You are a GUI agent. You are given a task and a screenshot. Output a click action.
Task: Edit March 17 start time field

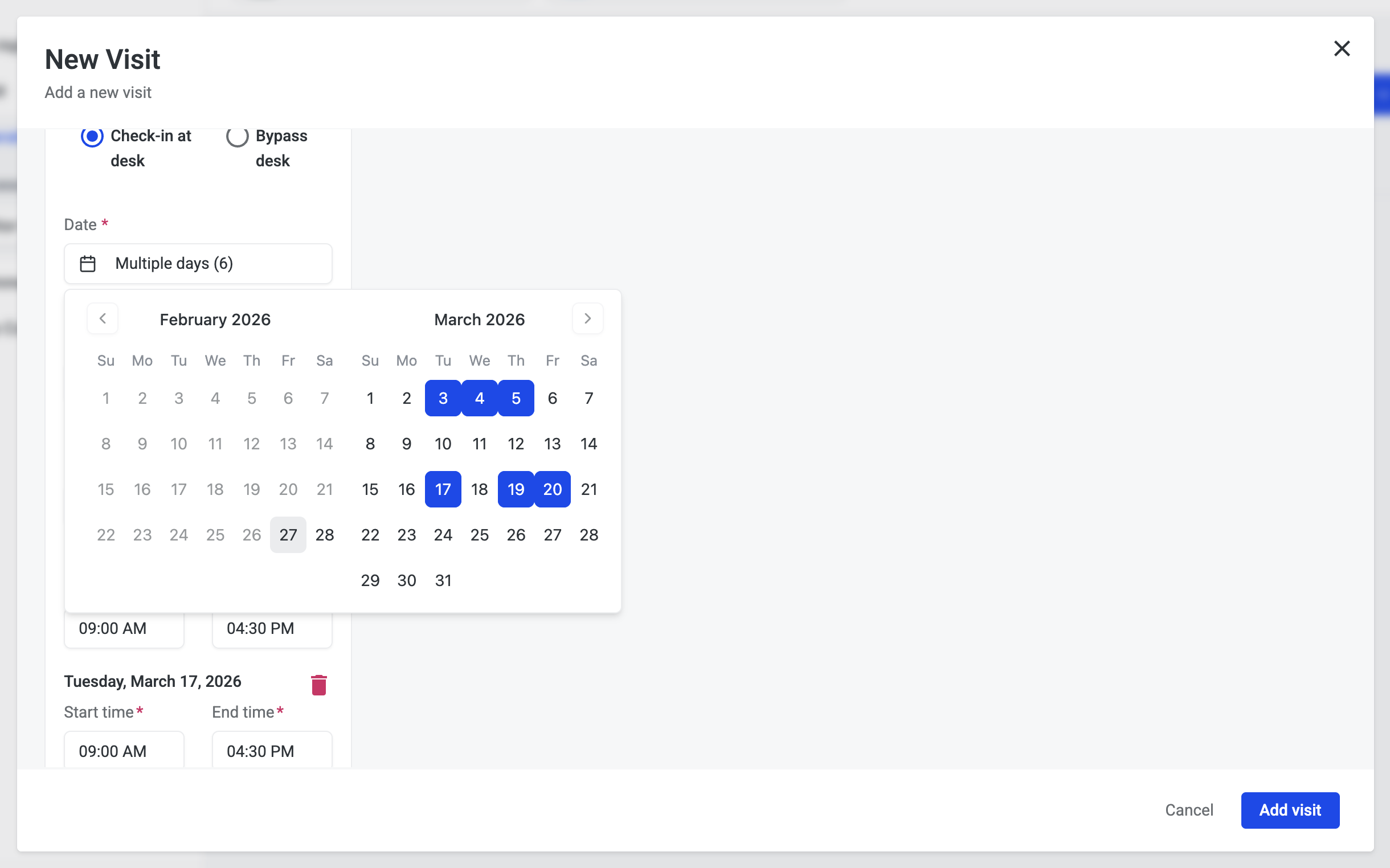pyautogui.click(x=124, y=751)
